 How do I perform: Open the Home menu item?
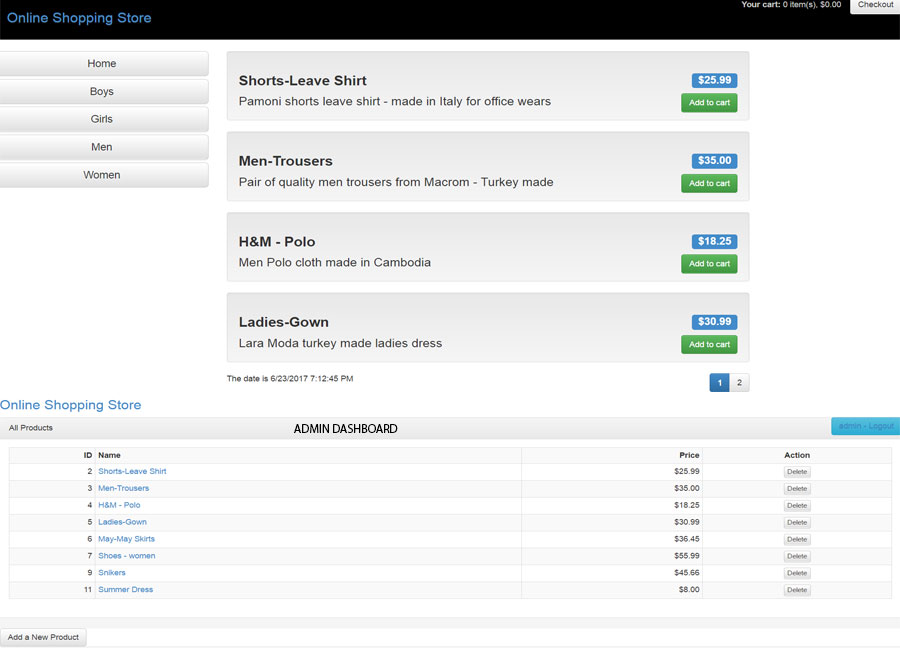pos(102,64)
